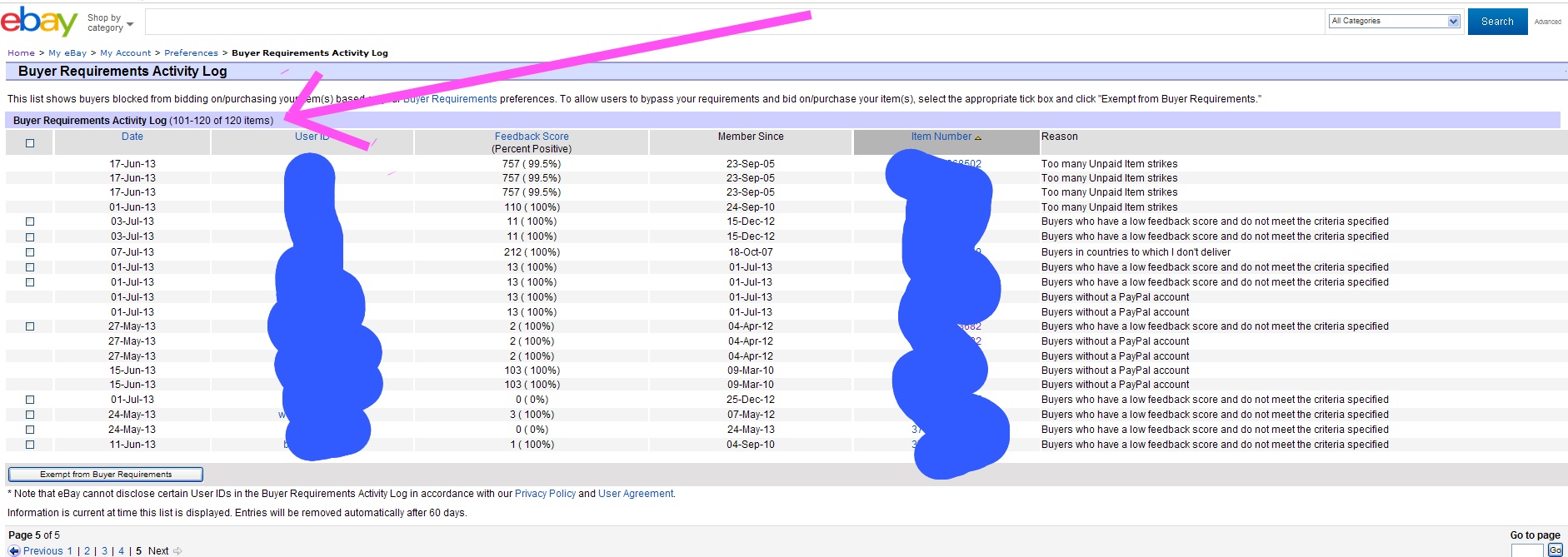Open the Shop by category dropdown
The width and height of the screenshot is (1568, 557).
110,22
